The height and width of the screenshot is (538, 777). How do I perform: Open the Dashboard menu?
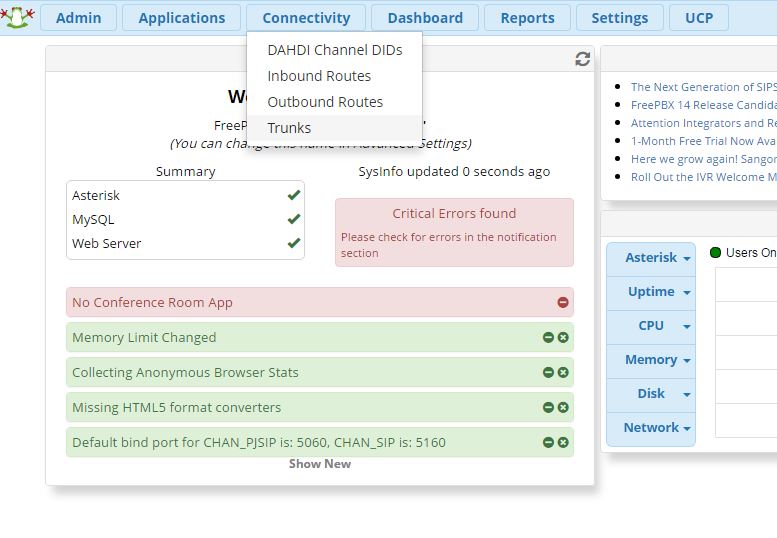tap(425, 18)
